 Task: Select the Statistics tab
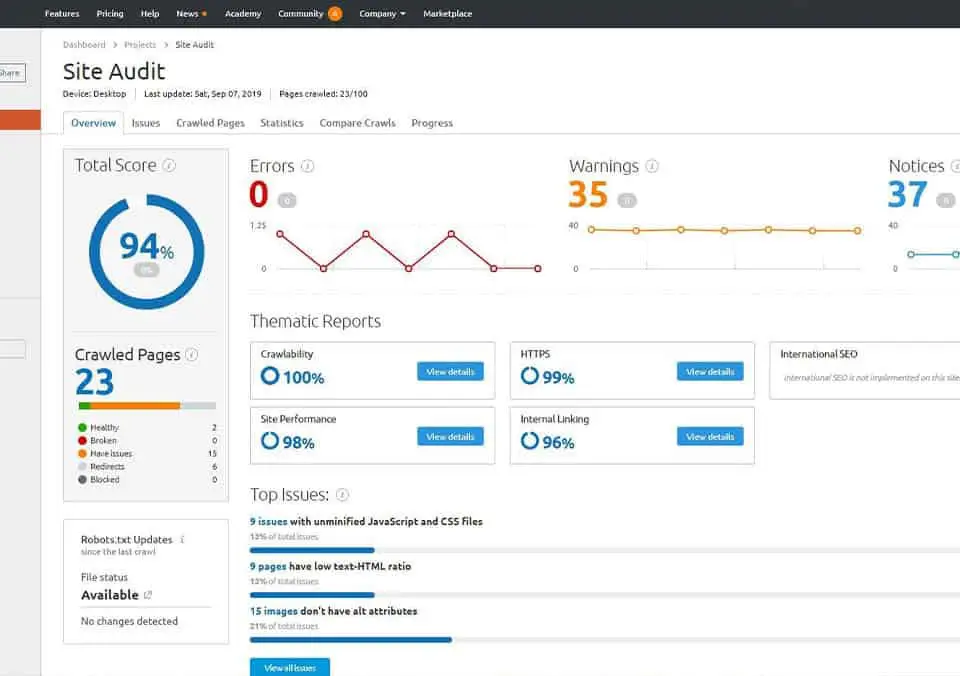click(282, 123)
